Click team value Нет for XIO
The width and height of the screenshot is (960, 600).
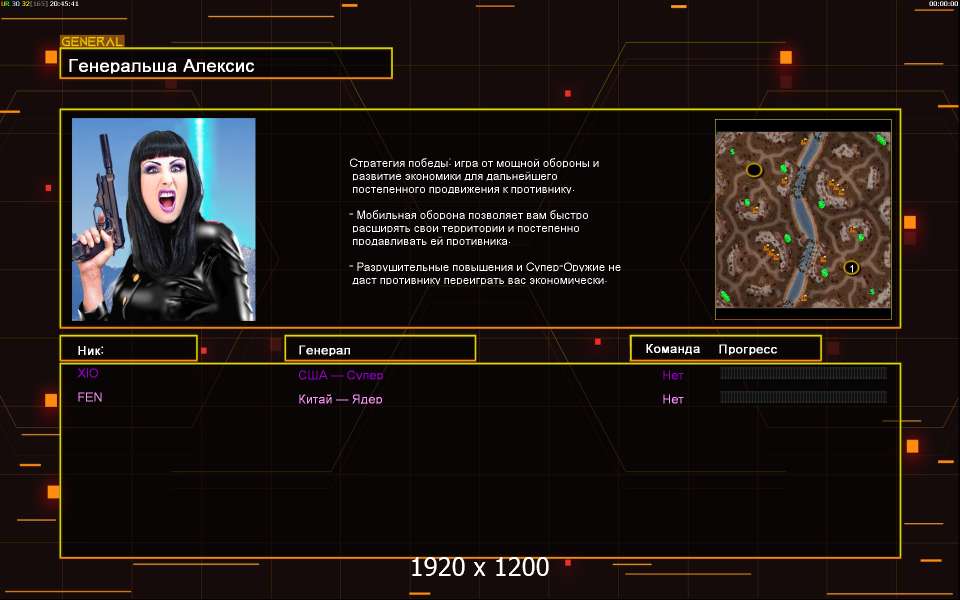tap(673, 375)
